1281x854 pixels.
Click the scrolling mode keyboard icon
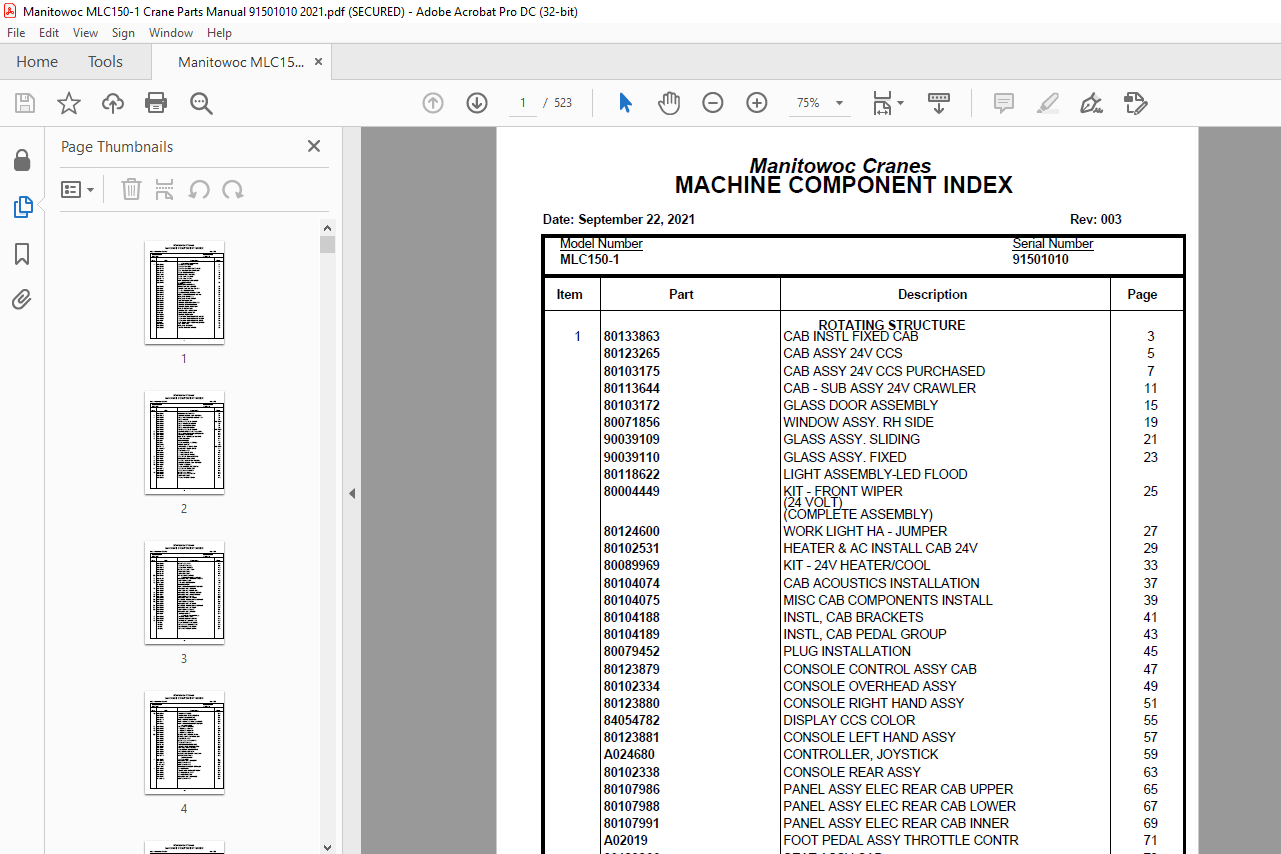point(939,103)
